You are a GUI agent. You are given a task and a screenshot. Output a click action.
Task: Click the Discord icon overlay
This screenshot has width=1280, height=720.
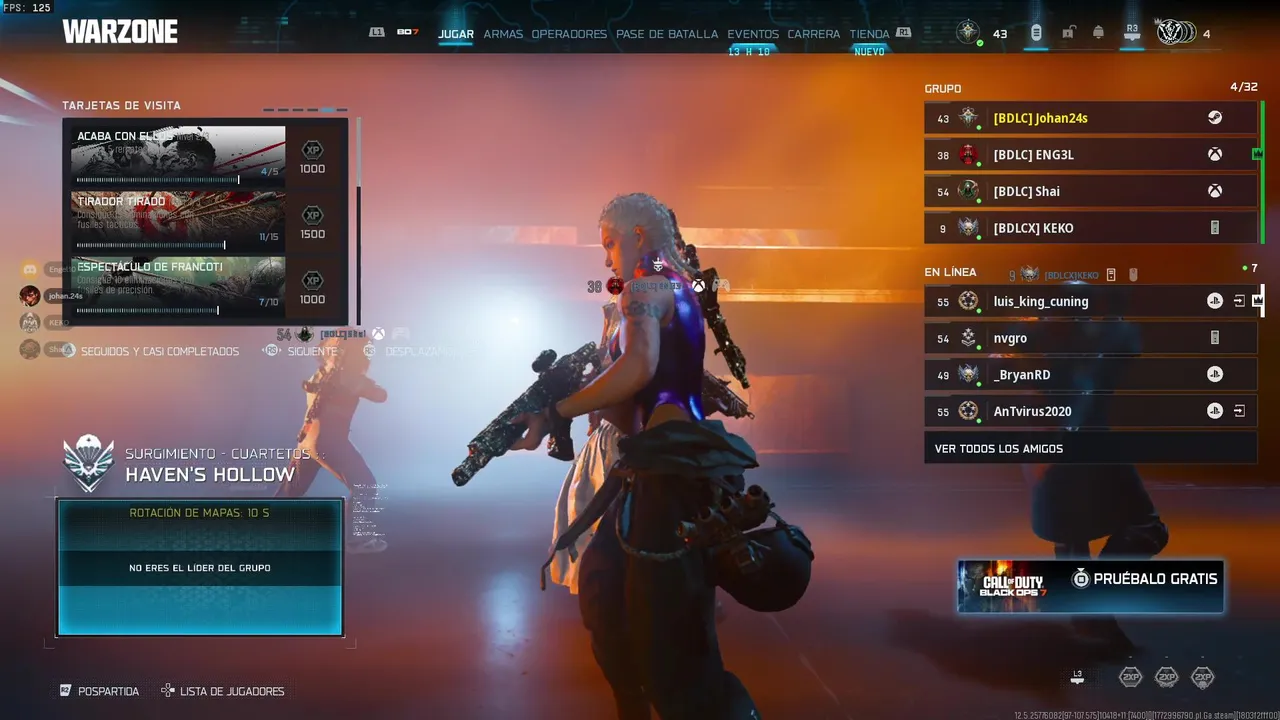[30, 270]
